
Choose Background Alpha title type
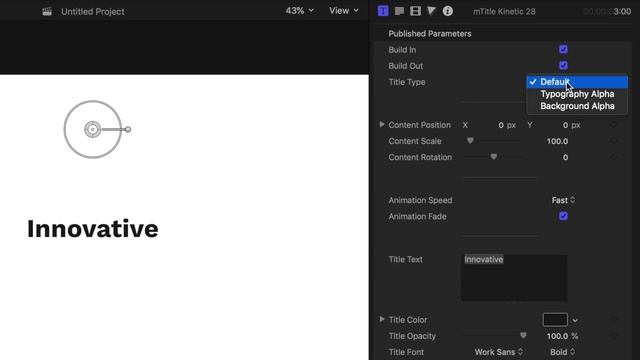[x=577, y=106]
